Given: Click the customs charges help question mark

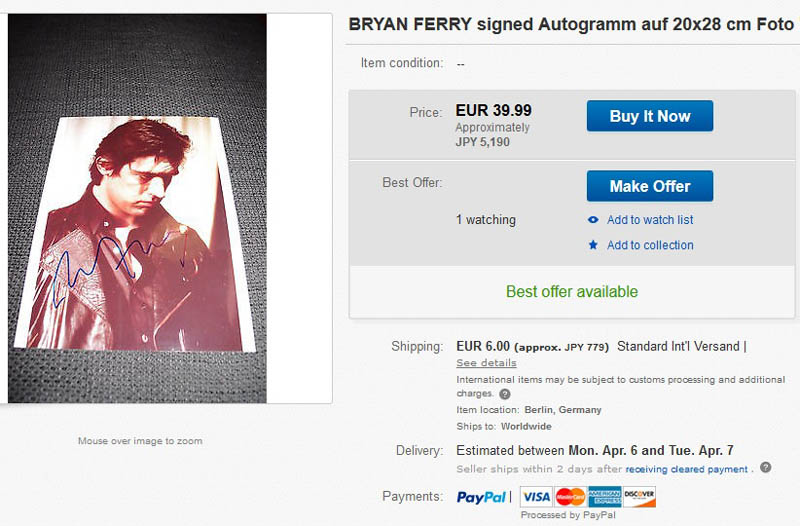Looking at the screenshot, I should pyautogui.click(x=505, y=394).
